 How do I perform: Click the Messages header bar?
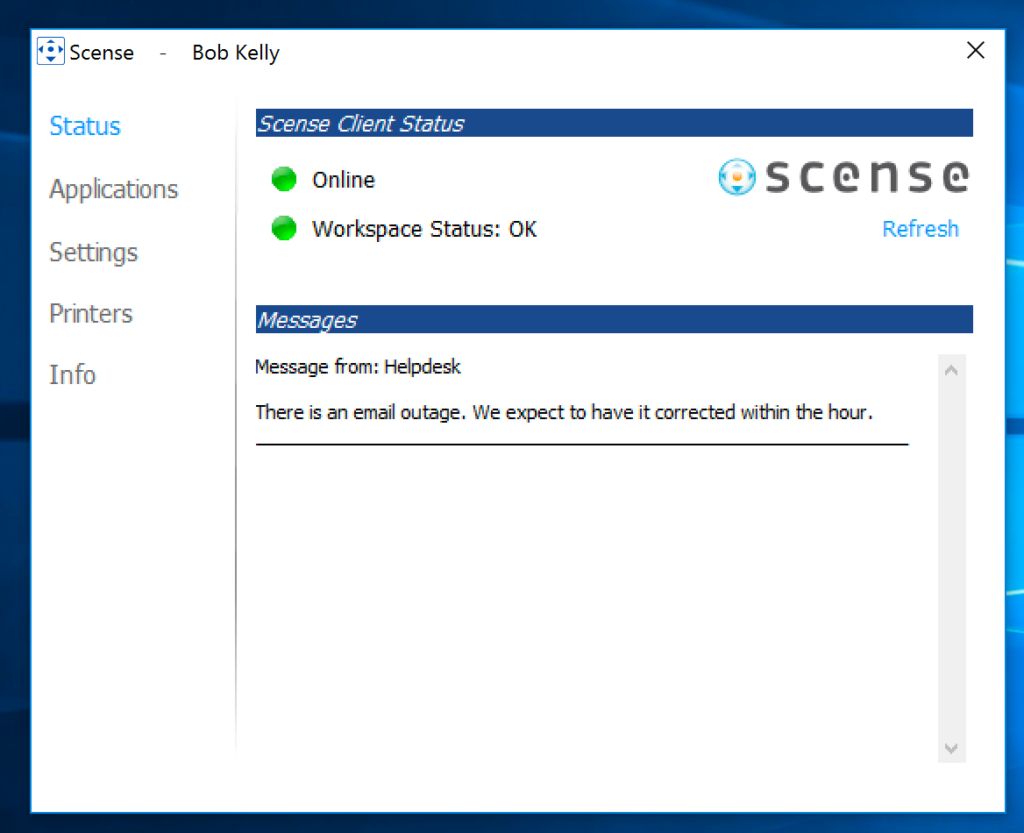(614, 319)
